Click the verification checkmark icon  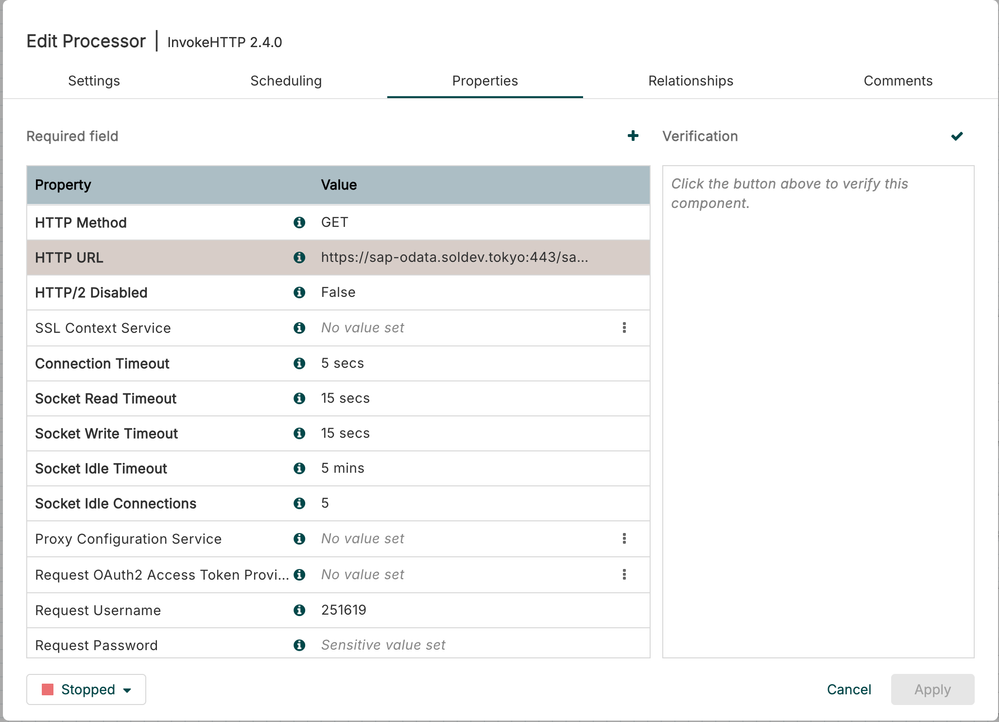click(957, 136)
